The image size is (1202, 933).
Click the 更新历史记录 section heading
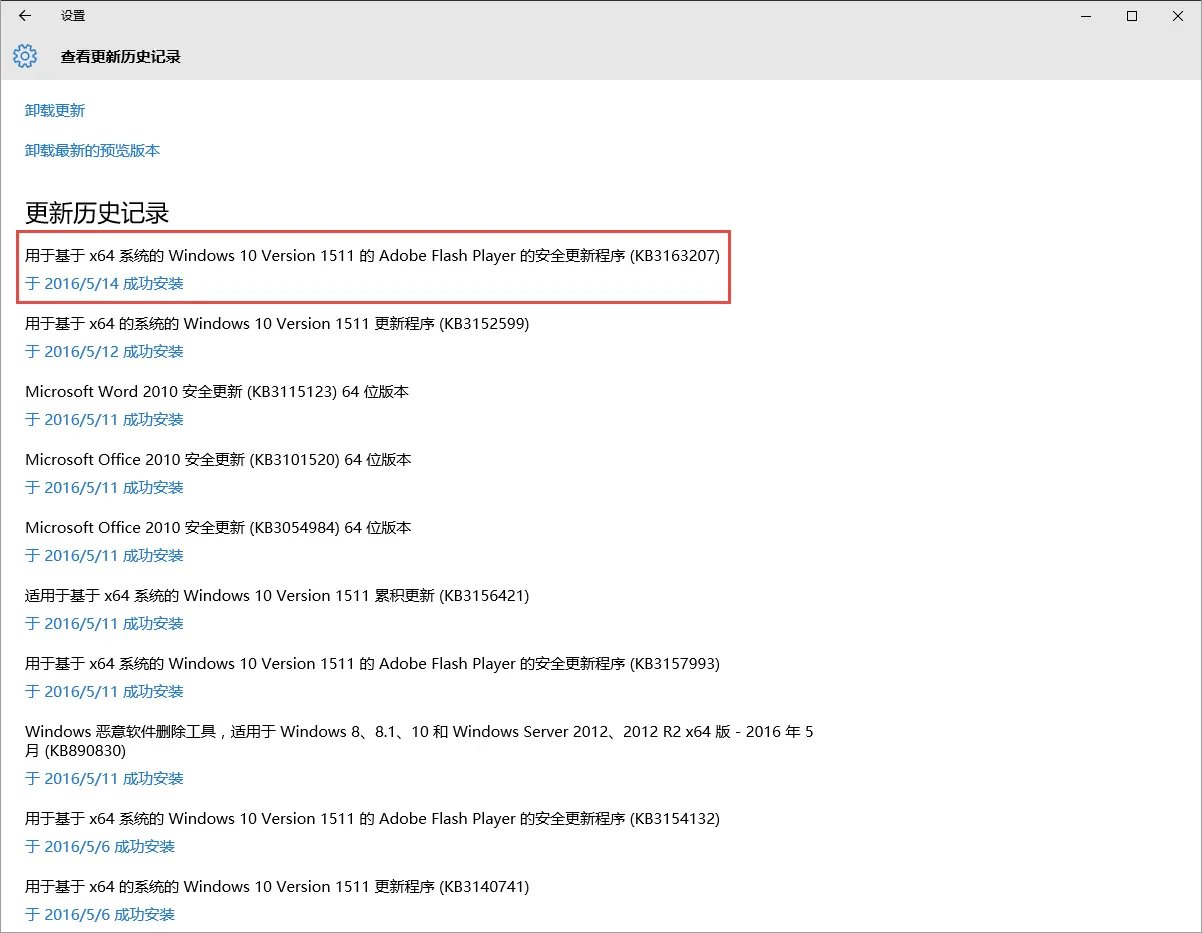coord(97,213)
